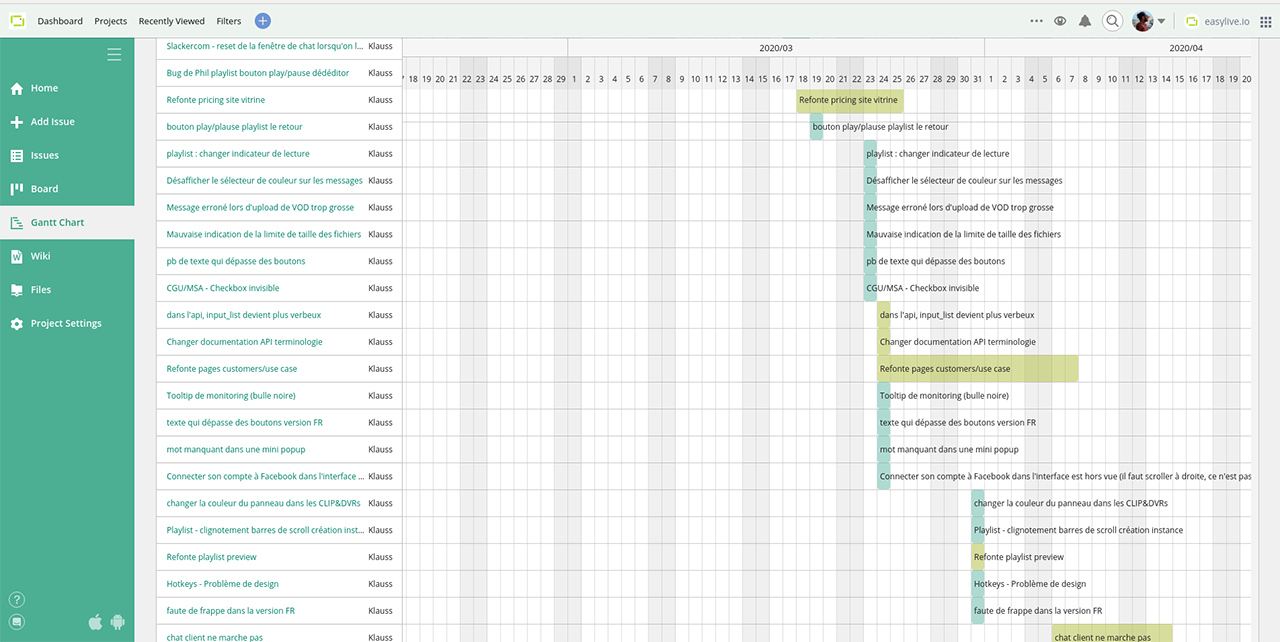This screenshot has height=642, width=1280.
Task: Open the ellipsis more options menu
Action: 1035,19
